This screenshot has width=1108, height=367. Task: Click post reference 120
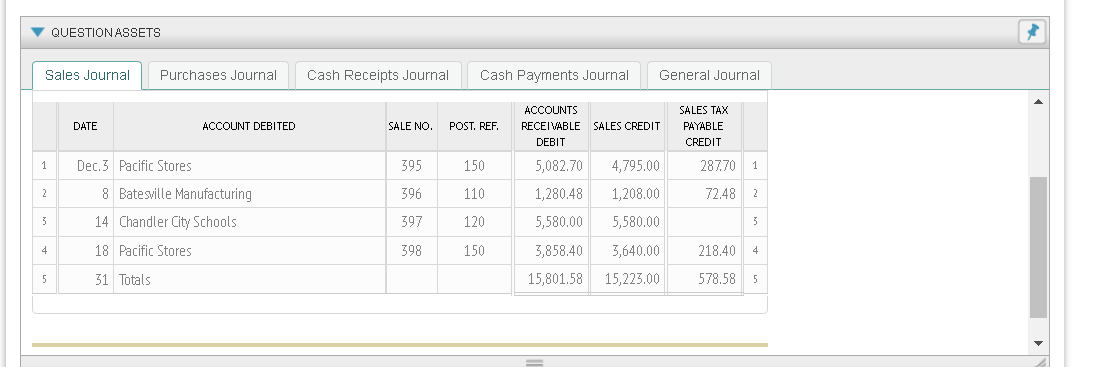pos(474,222)
